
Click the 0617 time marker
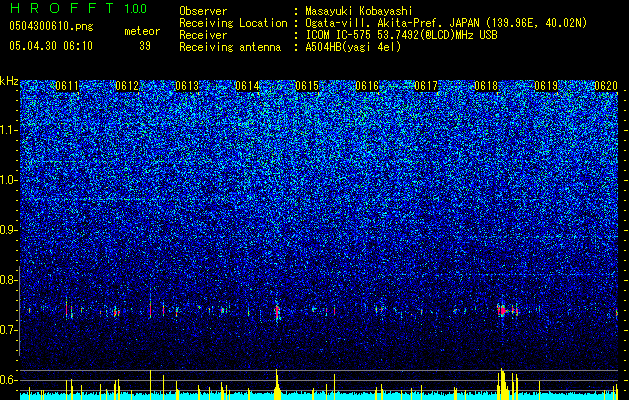(x=426, y=86)
